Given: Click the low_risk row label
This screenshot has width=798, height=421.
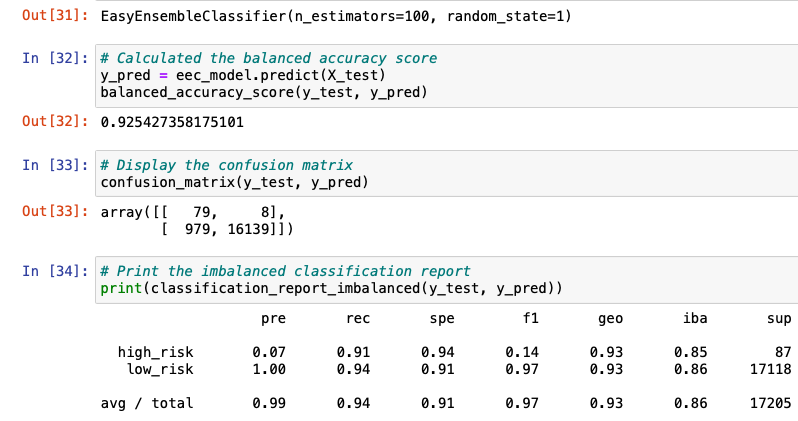Looking at the screenshot, I should (160, 369).
